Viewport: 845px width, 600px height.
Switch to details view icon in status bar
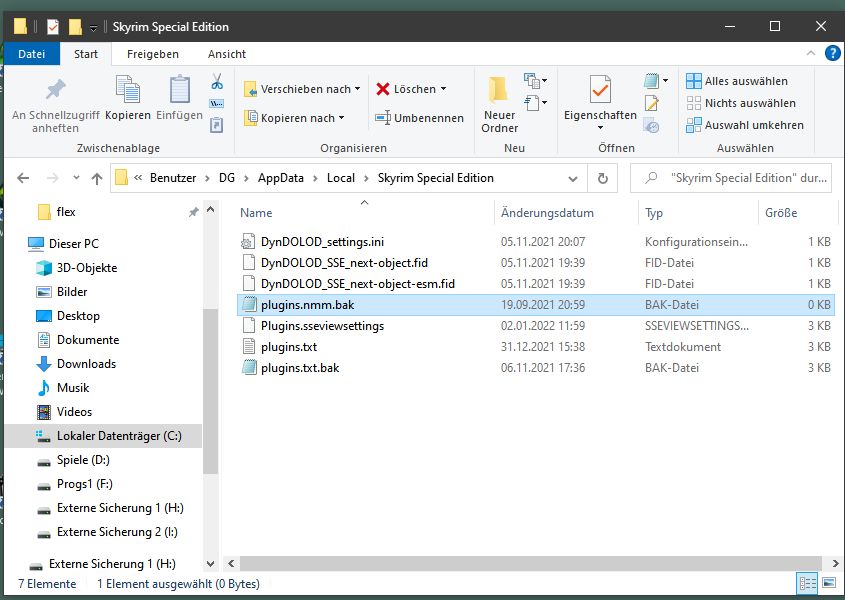(x=808, y=583)
